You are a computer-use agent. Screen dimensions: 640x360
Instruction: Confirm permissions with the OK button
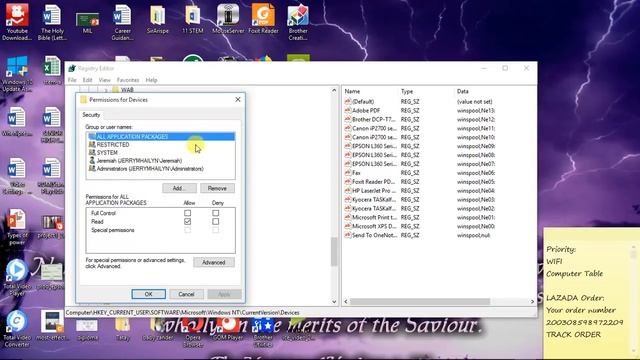[x=149, y=294]
